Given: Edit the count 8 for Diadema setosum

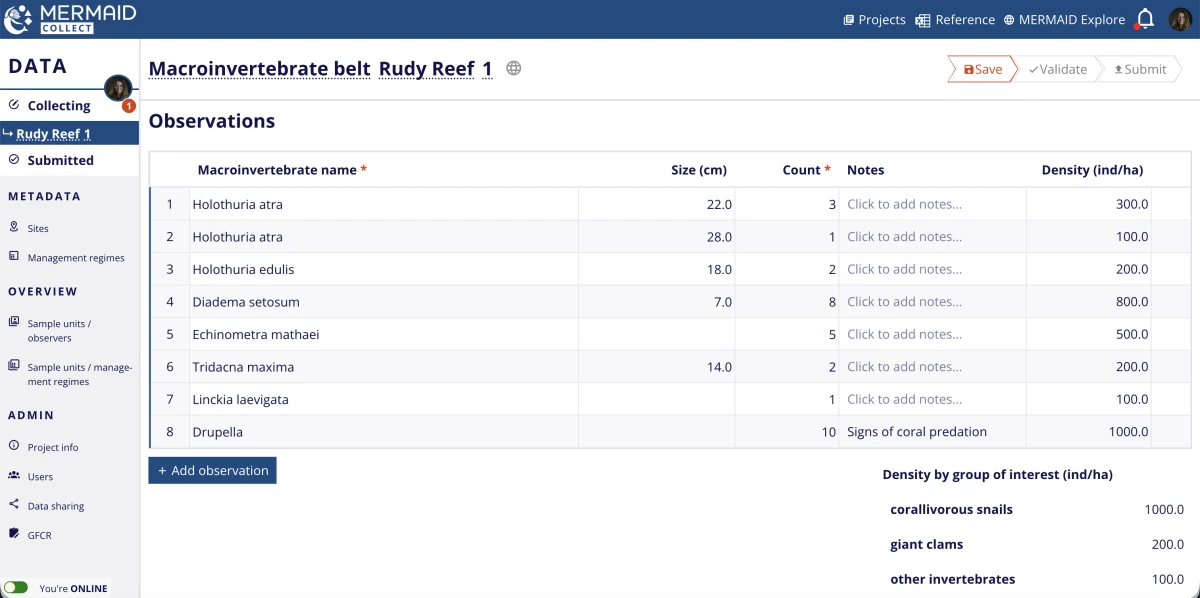Looking at the screenshot, I should (787, 302).
